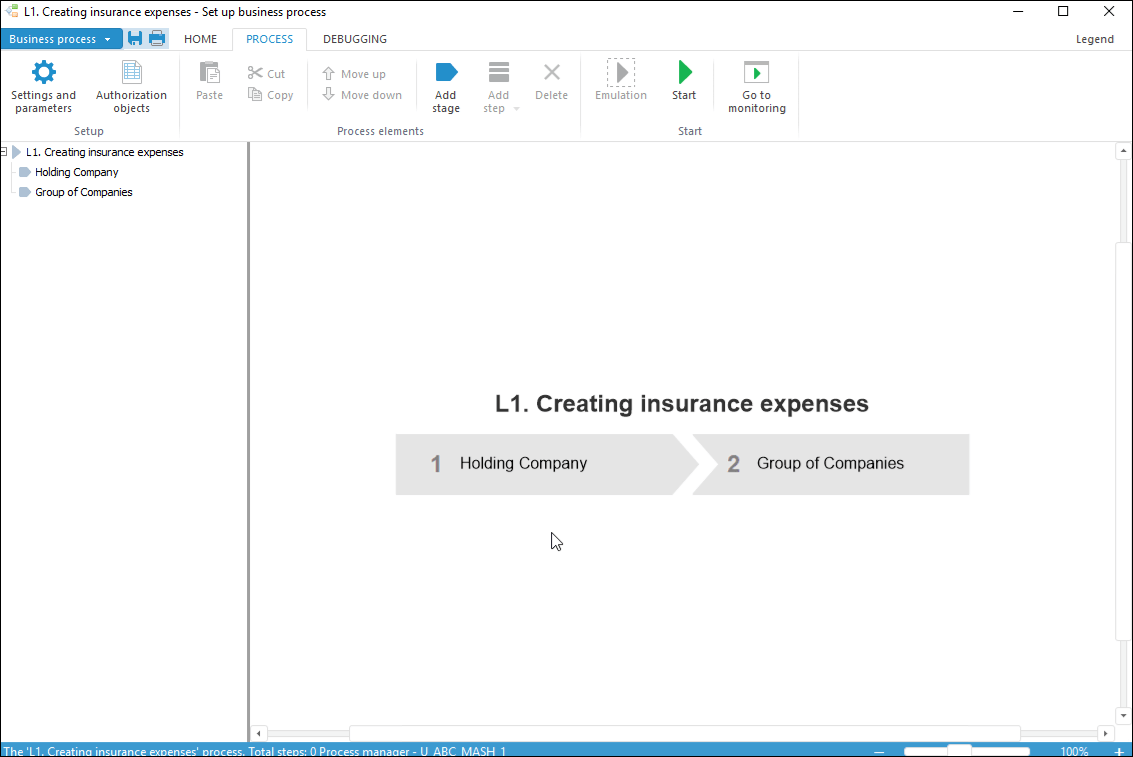1133x757 pixels.
Task: Switch to the DEBUGGING tab
Action: [x=355, y=39]
